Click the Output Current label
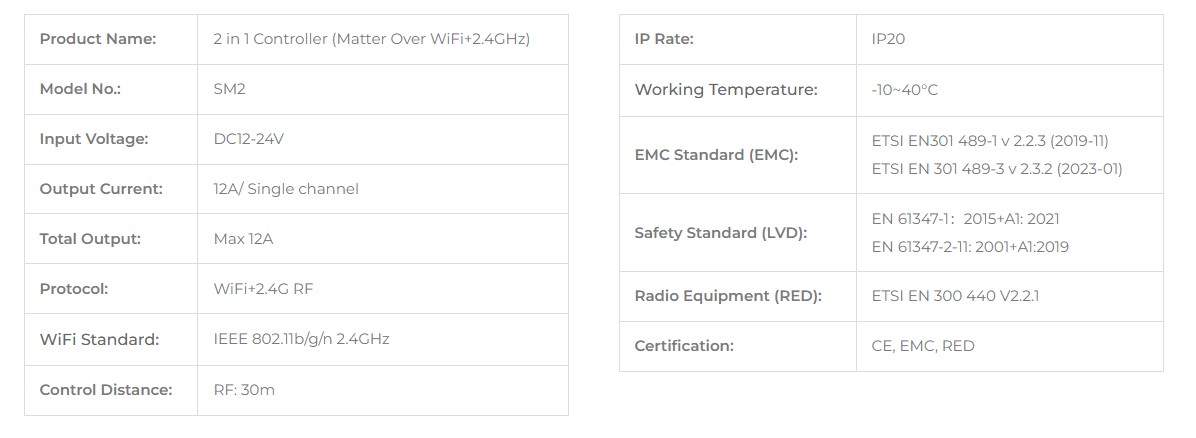Image resolution: width=1196 pixels, height=438 pixels. (x=100, y=189)
